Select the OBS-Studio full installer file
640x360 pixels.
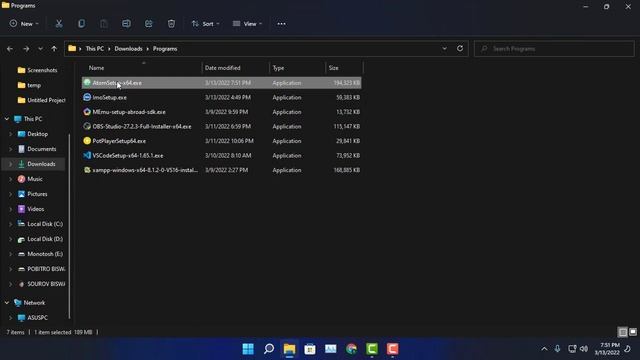[222, 127]
